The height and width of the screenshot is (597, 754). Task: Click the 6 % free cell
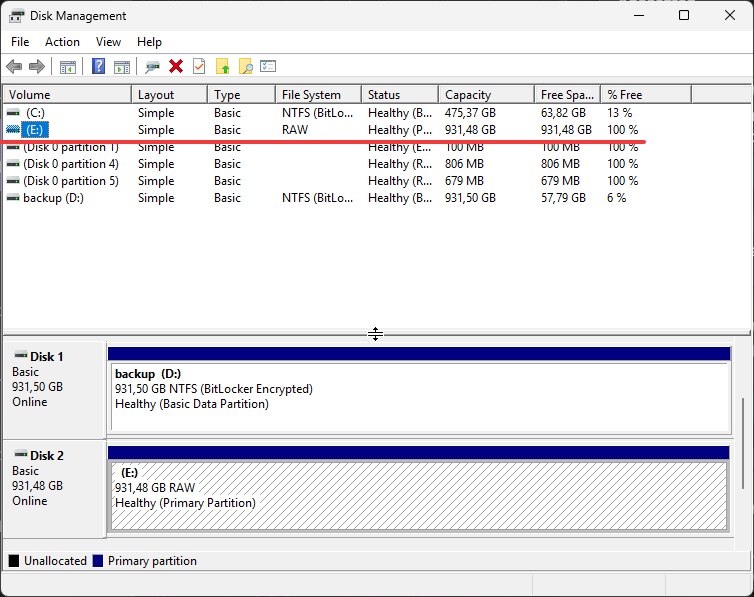616,198
